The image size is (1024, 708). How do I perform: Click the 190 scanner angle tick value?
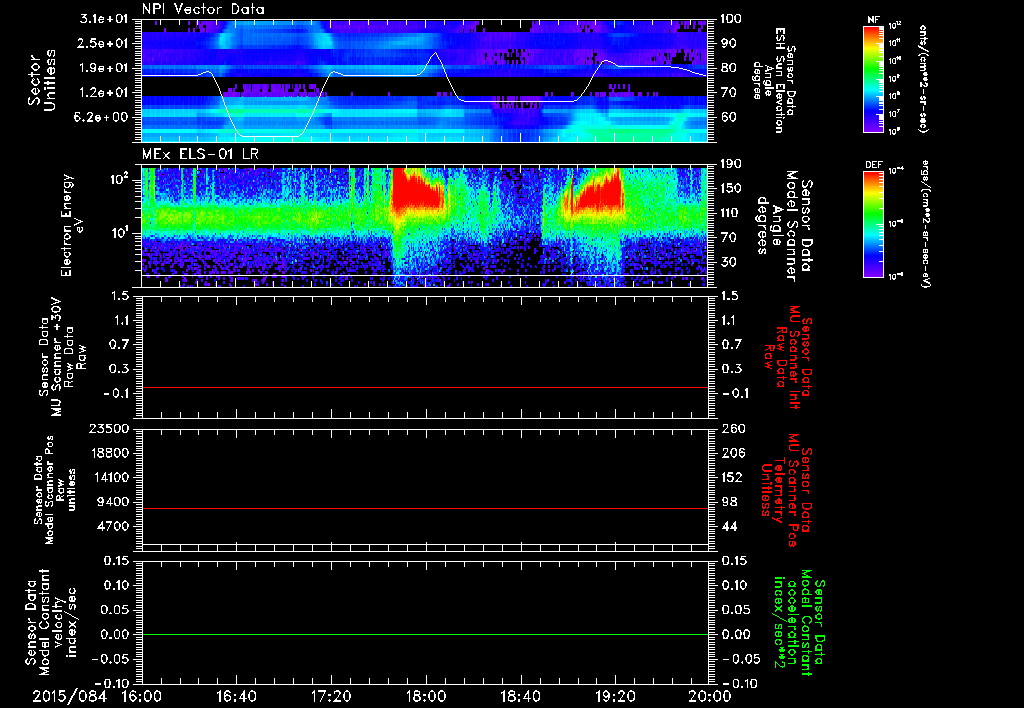point(731,164)
